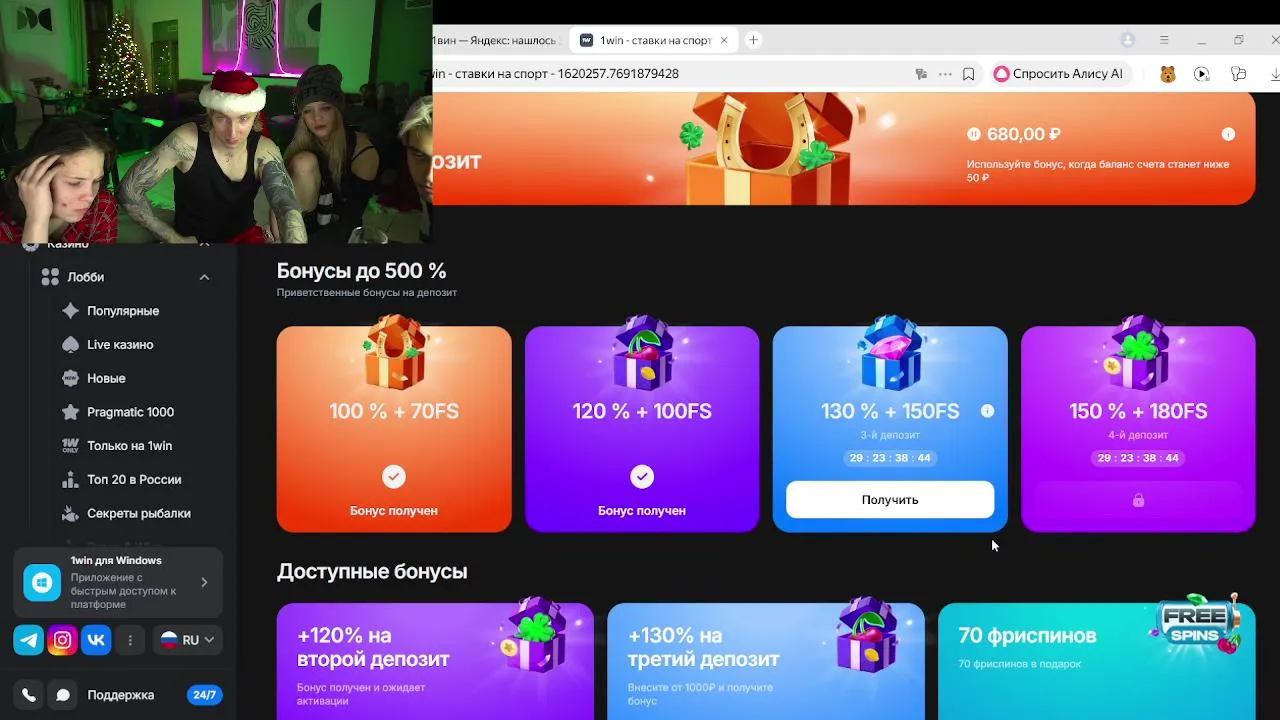
Task: Click the Live казино spade icon
Action: (70, 345)
